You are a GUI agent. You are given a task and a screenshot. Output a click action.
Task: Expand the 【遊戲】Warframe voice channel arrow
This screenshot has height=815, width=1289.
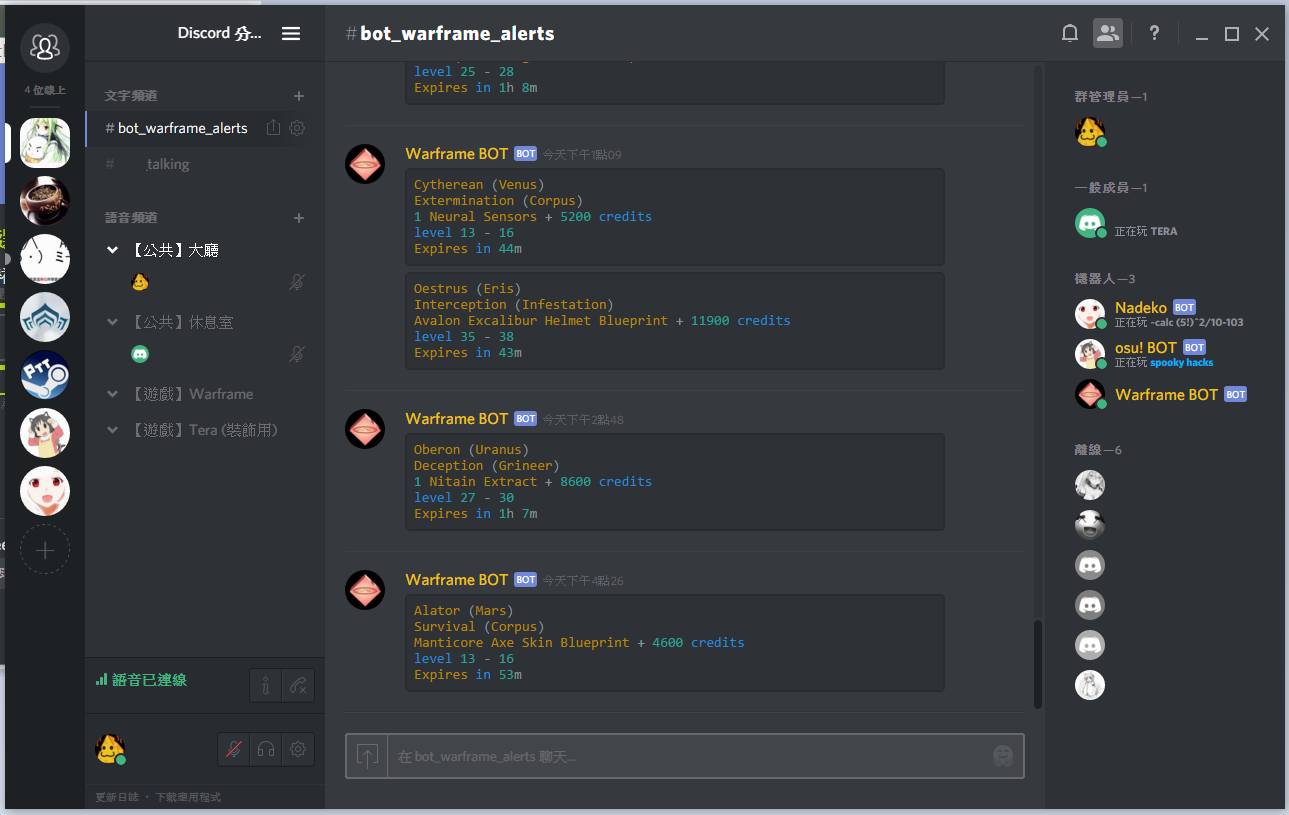click(112, 395)
